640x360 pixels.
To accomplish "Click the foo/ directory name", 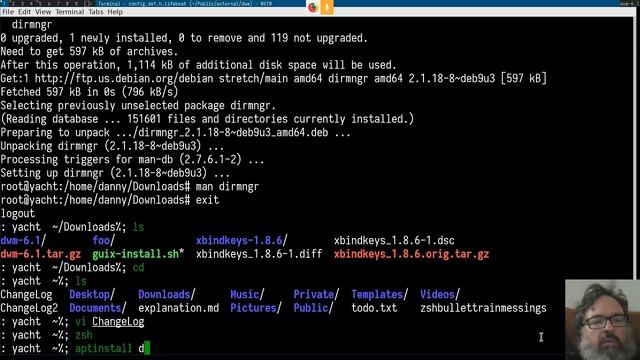I will click(103, 240).
